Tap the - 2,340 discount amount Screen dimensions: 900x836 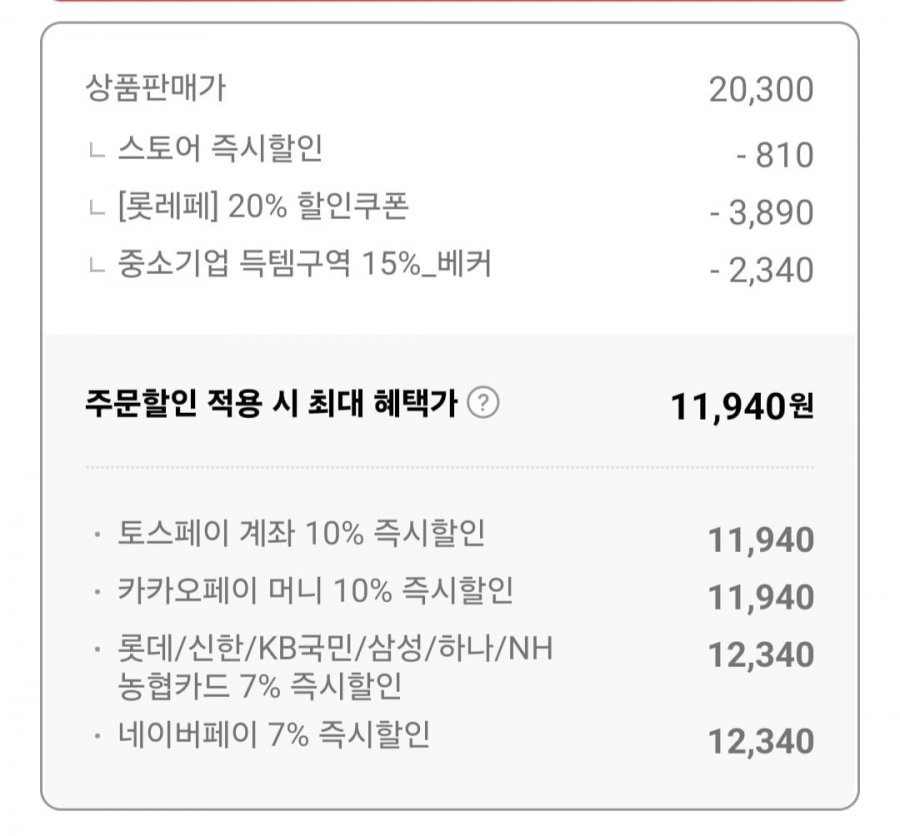[x=762, y=270]
